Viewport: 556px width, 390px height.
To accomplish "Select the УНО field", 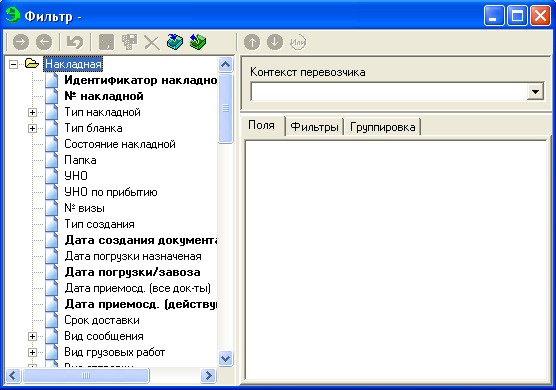I will pos(76,176).
